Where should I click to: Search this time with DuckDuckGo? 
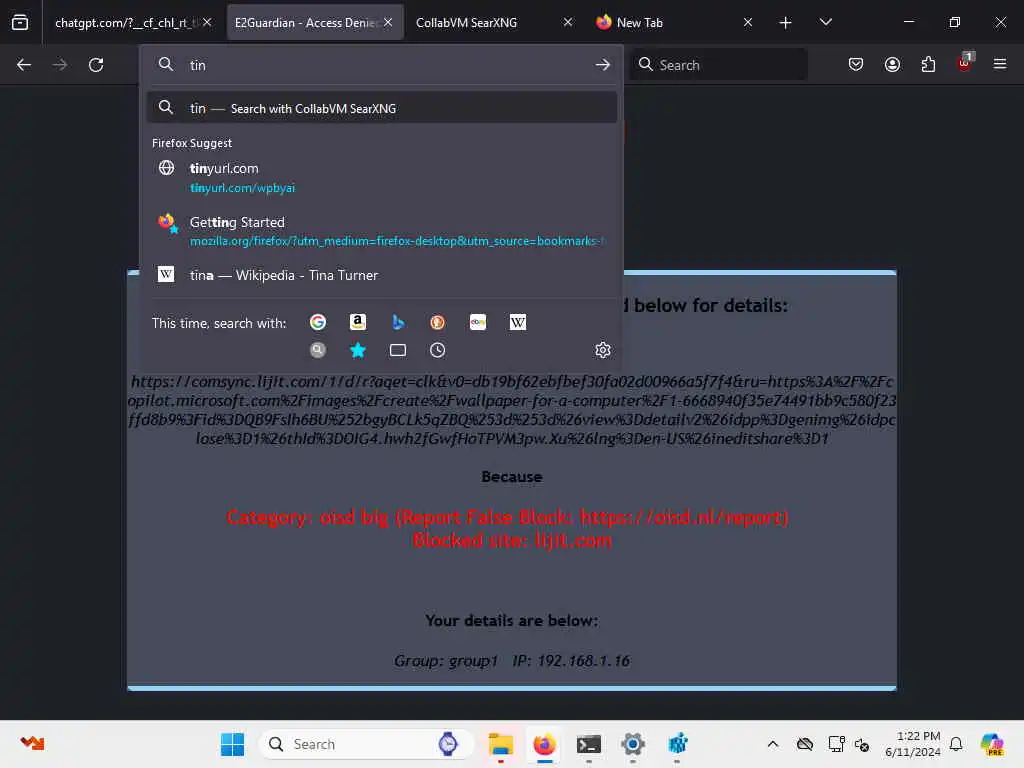[438, 322]
